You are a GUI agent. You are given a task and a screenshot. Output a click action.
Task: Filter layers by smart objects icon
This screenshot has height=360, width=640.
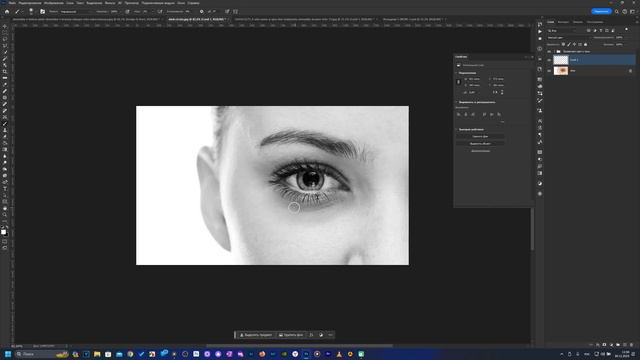613,31
